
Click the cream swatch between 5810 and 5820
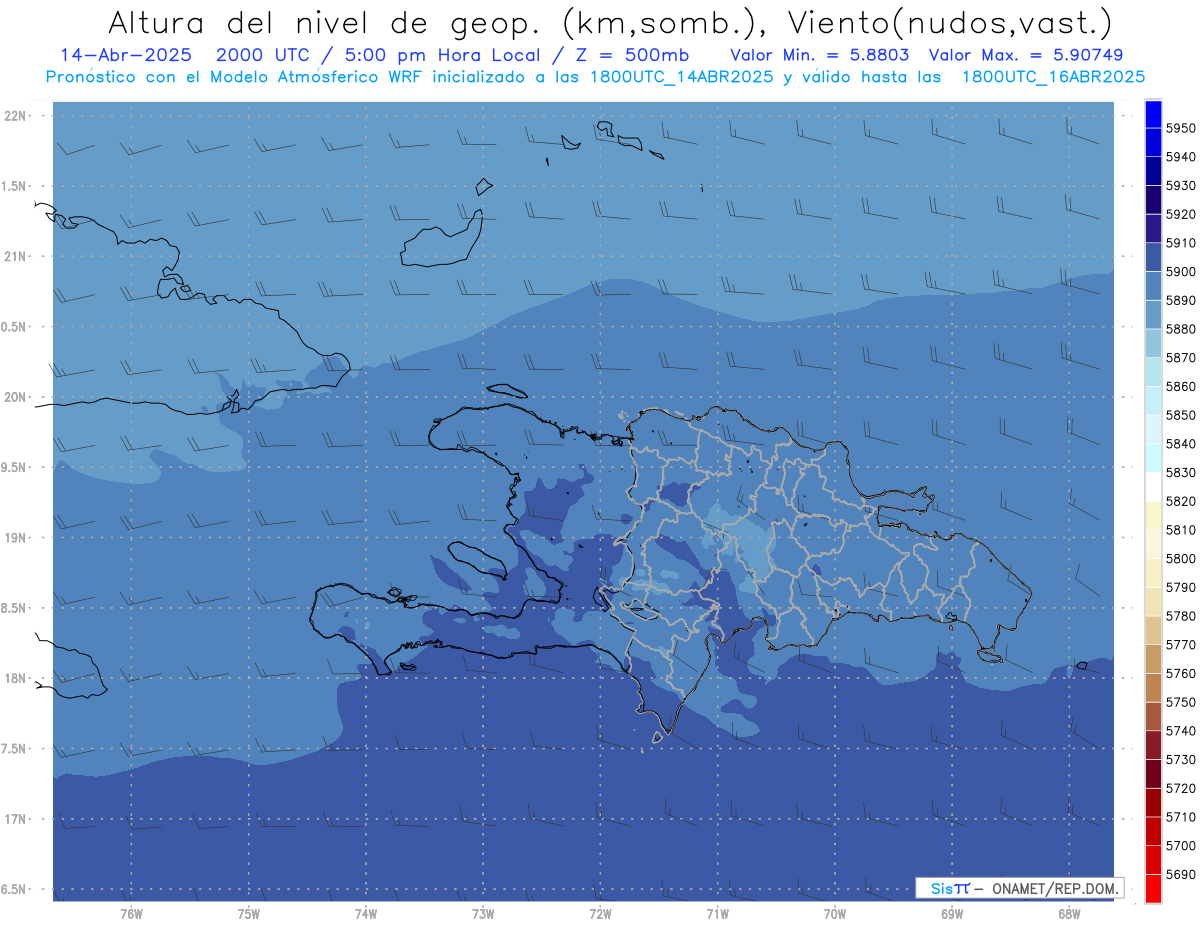1153,515
